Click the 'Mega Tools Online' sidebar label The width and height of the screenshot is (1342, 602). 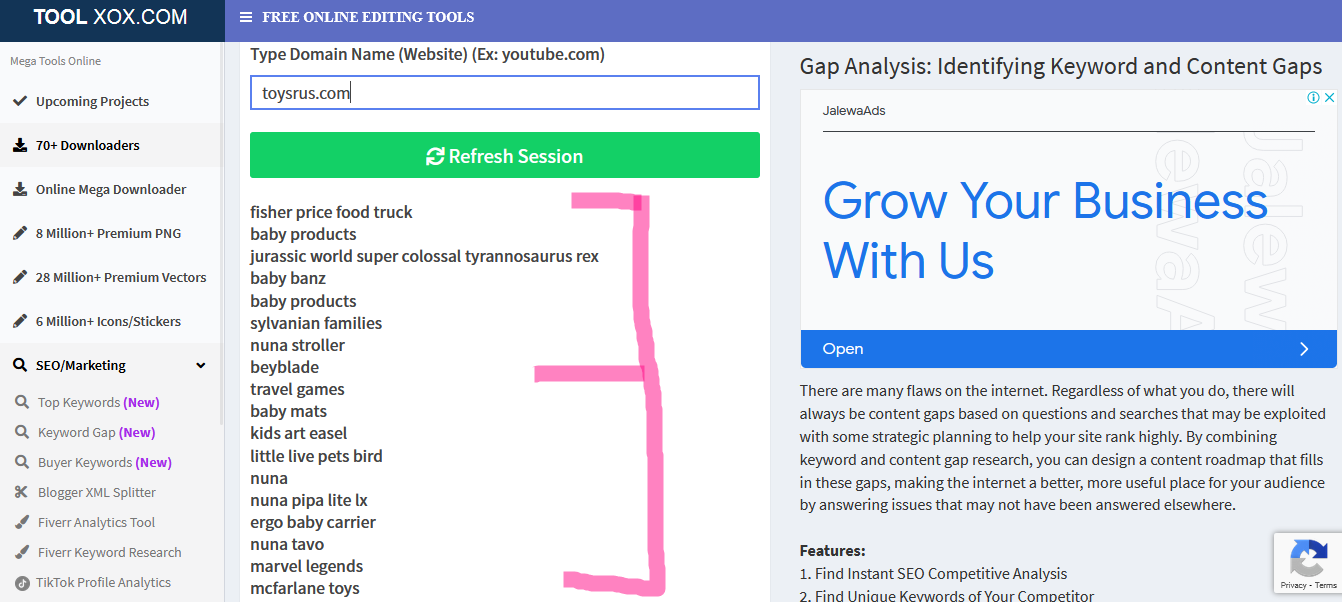(55, 61)
